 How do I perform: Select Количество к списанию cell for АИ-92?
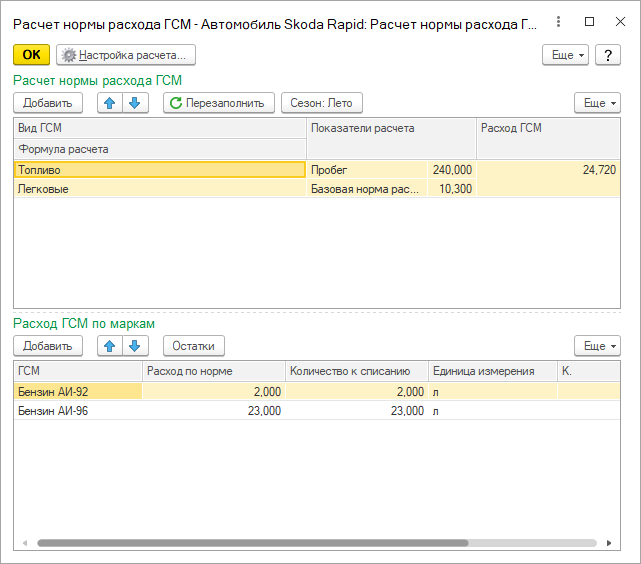(356, 391)
